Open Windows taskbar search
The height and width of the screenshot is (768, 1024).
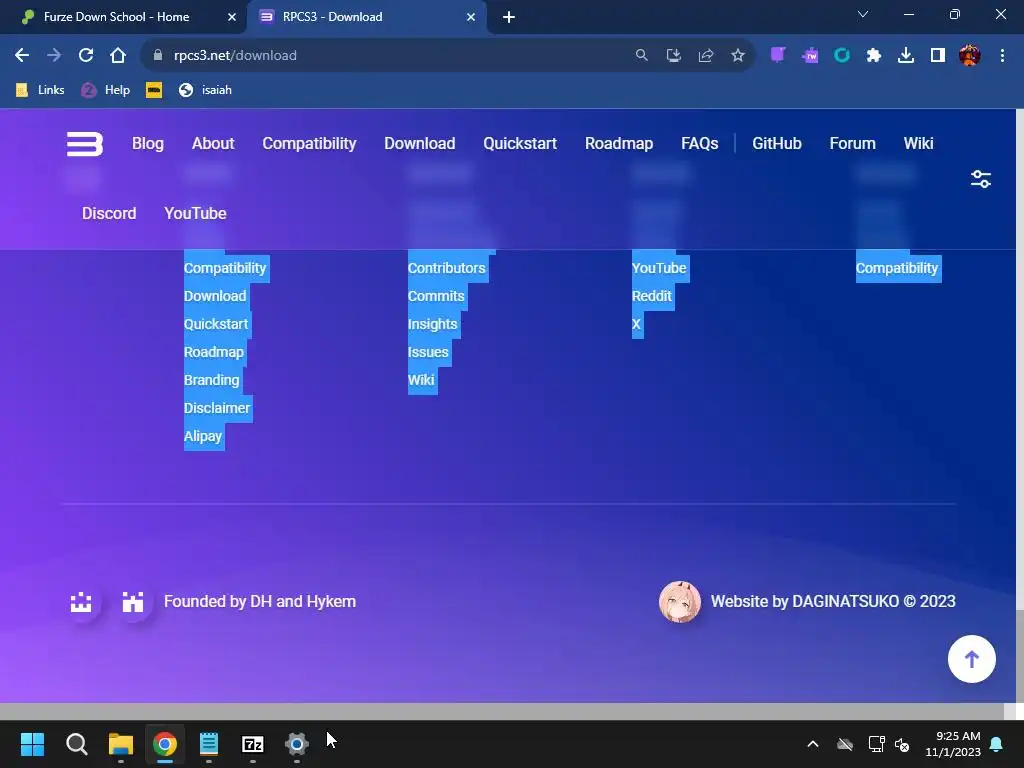[x=76, y=744]
